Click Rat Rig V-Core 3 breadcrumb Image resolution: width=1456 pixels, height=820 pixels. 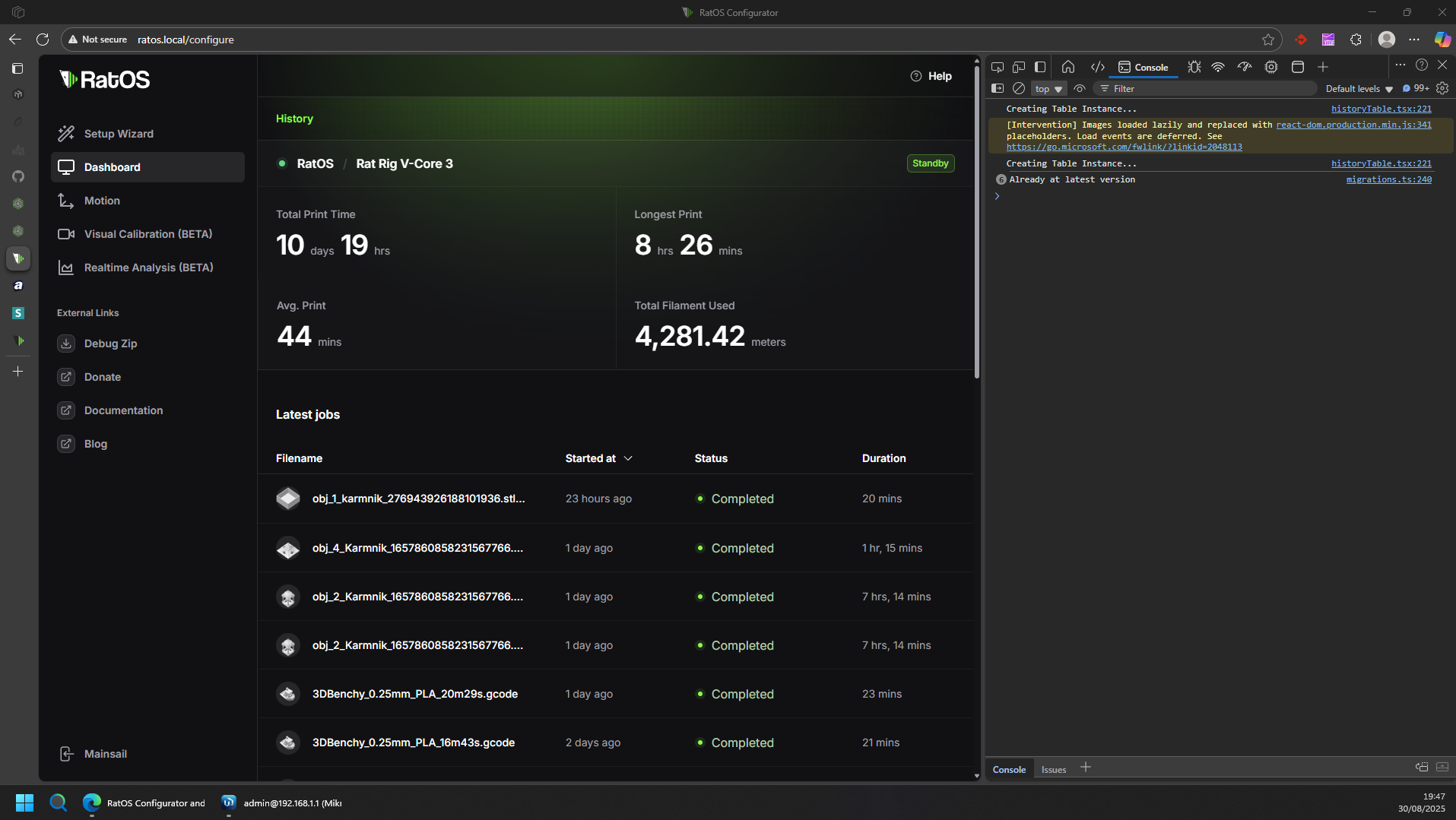404,163
